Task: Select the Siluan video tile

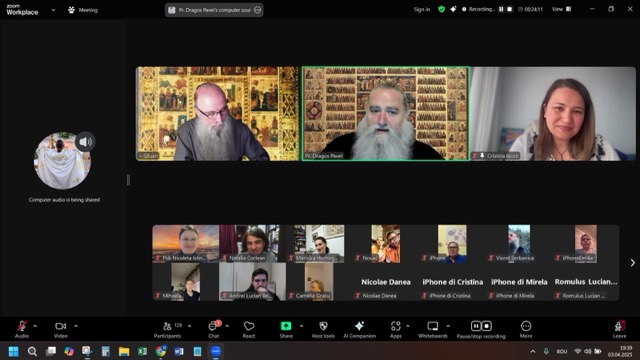Action: point(218,113)
